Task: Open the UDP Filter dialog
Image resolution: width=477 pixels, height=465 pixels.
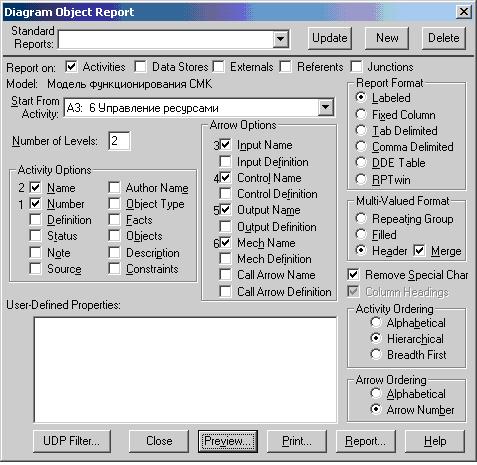Action: pos(72,441)
